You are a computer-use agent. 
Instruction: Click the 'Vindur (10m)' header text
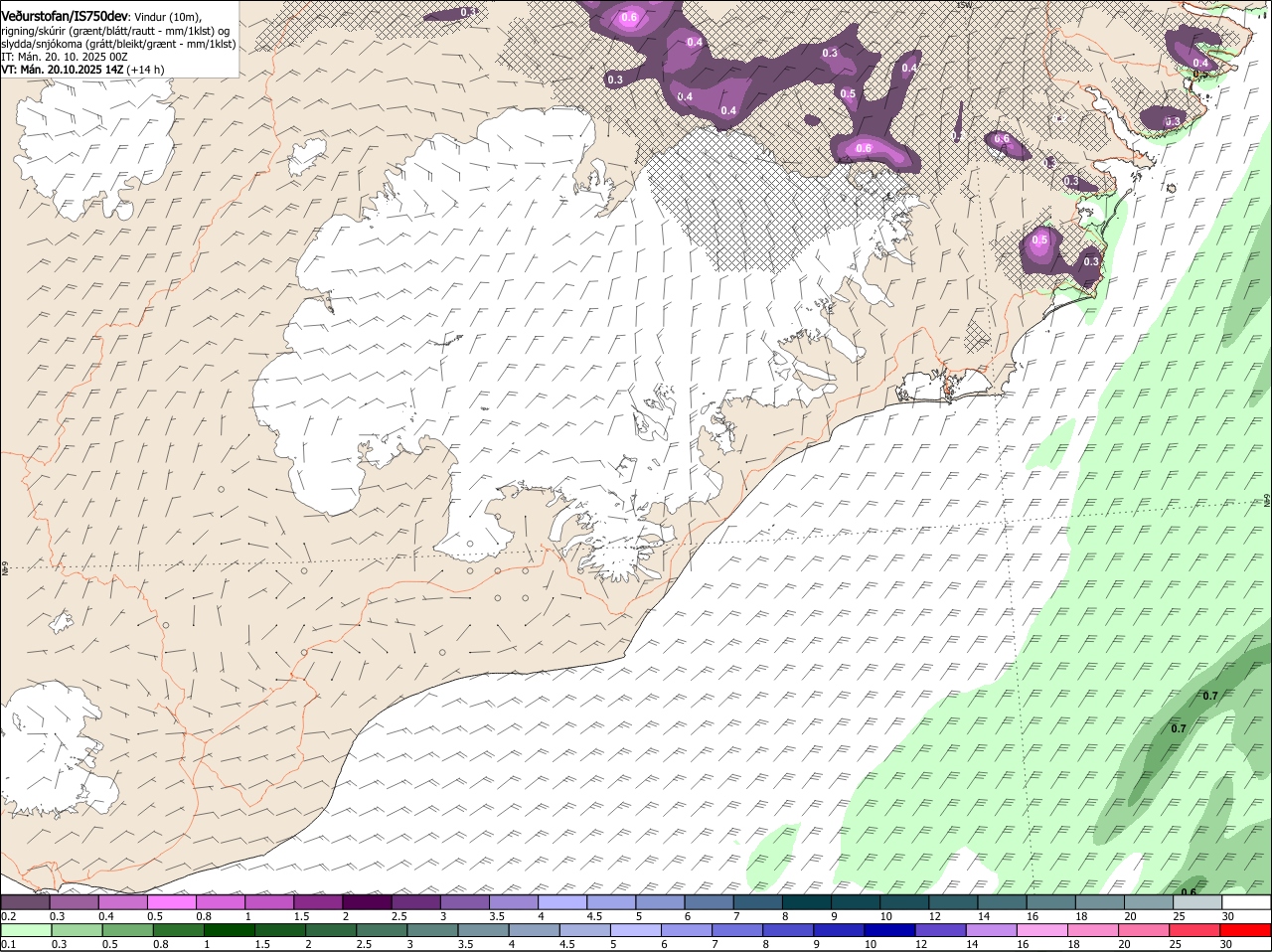167,18
